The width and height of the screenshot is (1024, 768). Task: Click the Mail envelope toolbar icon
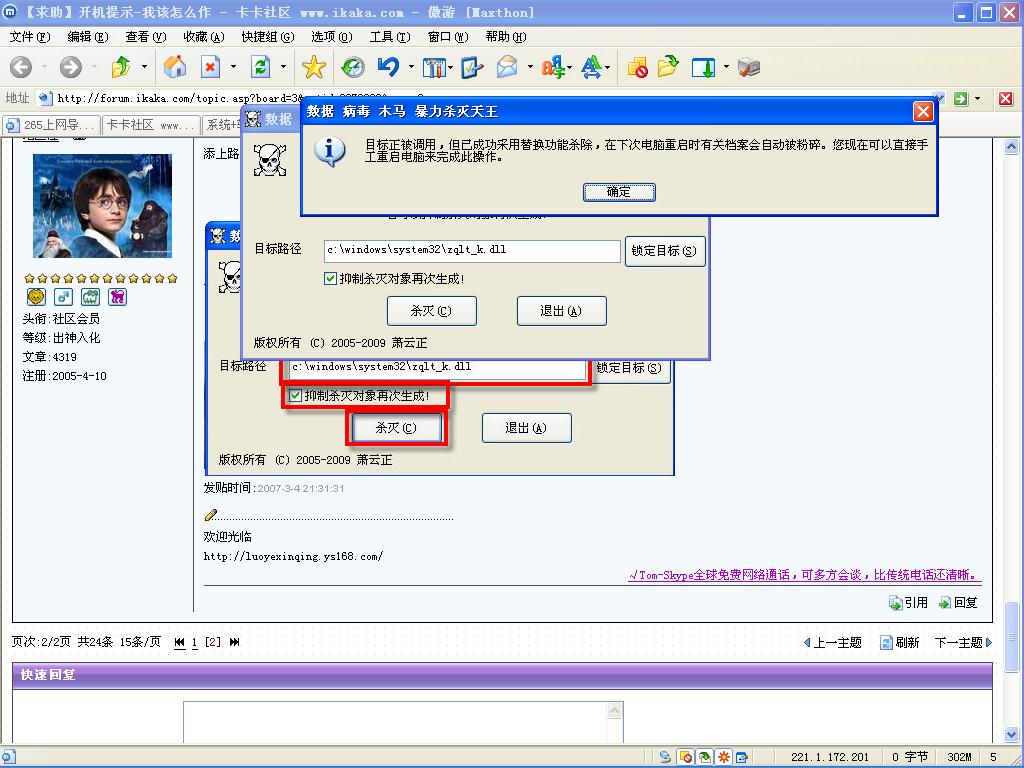click(x=508, y=67)
